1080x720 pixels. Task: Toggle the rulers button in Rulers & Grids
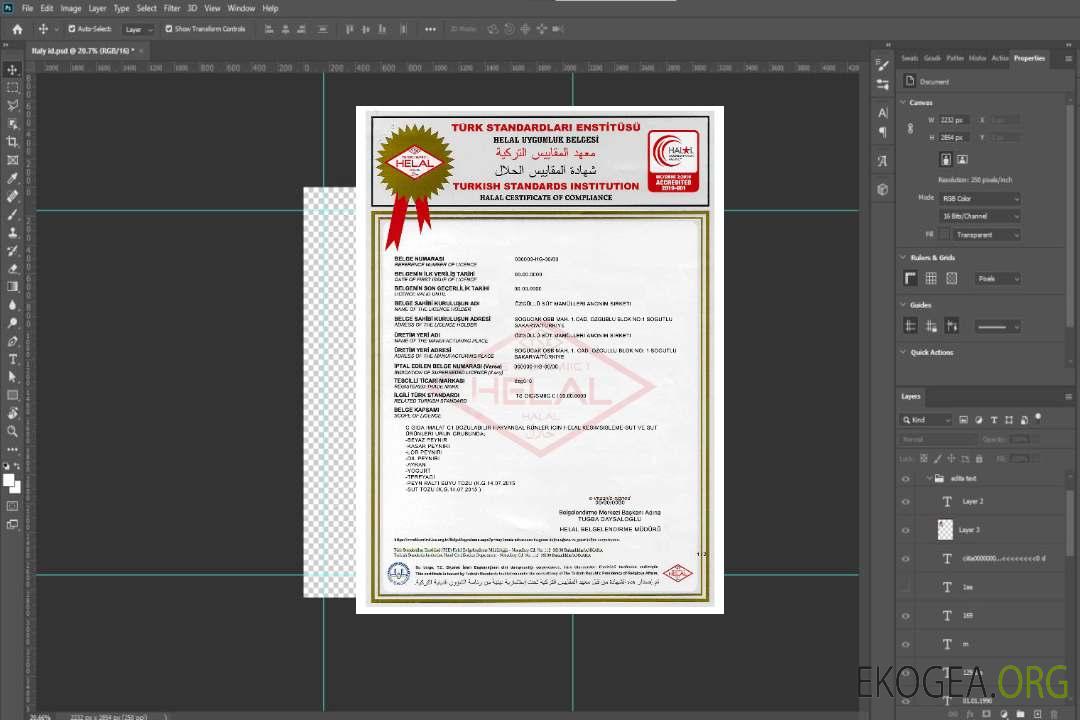(911, 278)
